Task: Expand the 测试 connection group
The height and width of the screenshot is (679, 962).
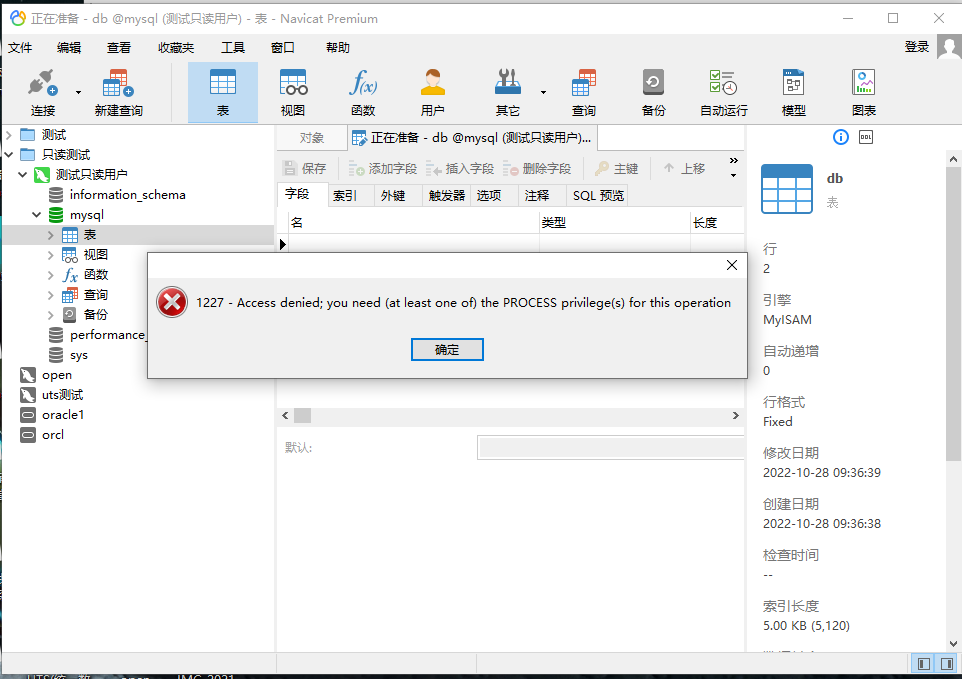Action: [9, 134]
